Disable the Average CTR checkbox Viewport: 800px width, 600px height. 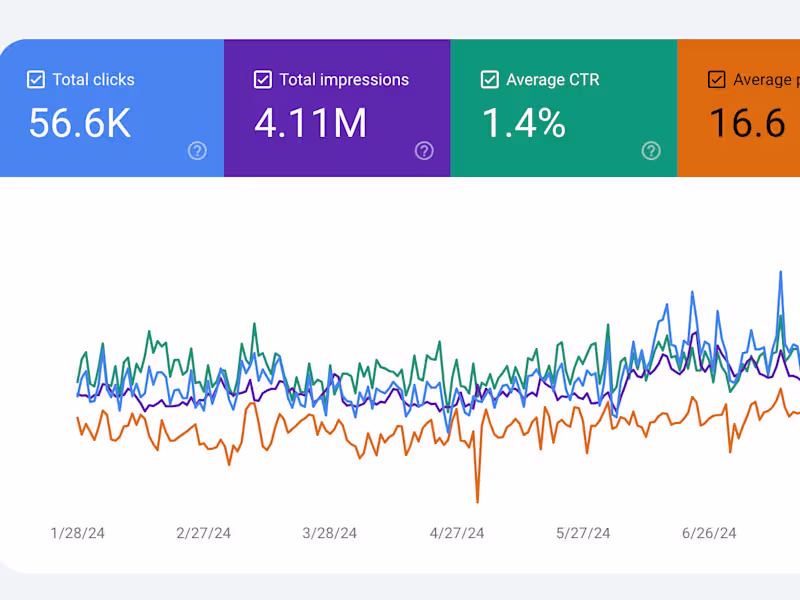coord(490,80)
